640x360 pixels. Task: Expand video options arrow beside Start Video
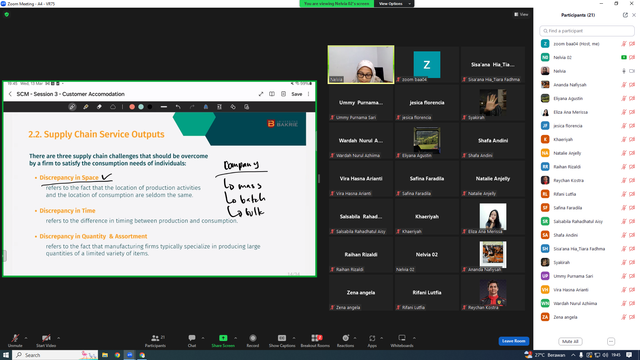(x=58, y=338)
